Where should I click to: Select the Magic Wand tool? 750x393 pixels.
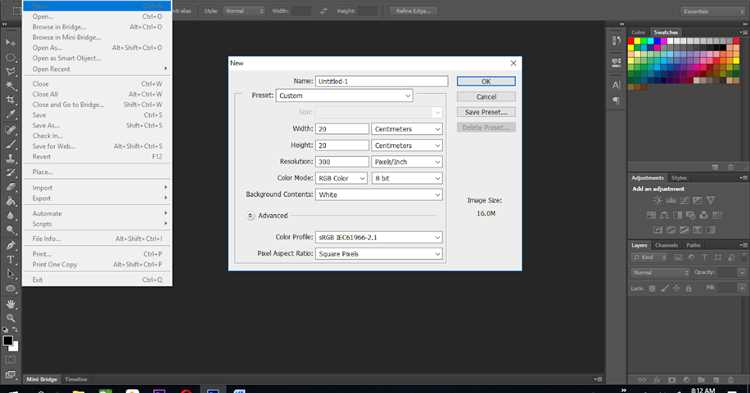click(10, 86)
